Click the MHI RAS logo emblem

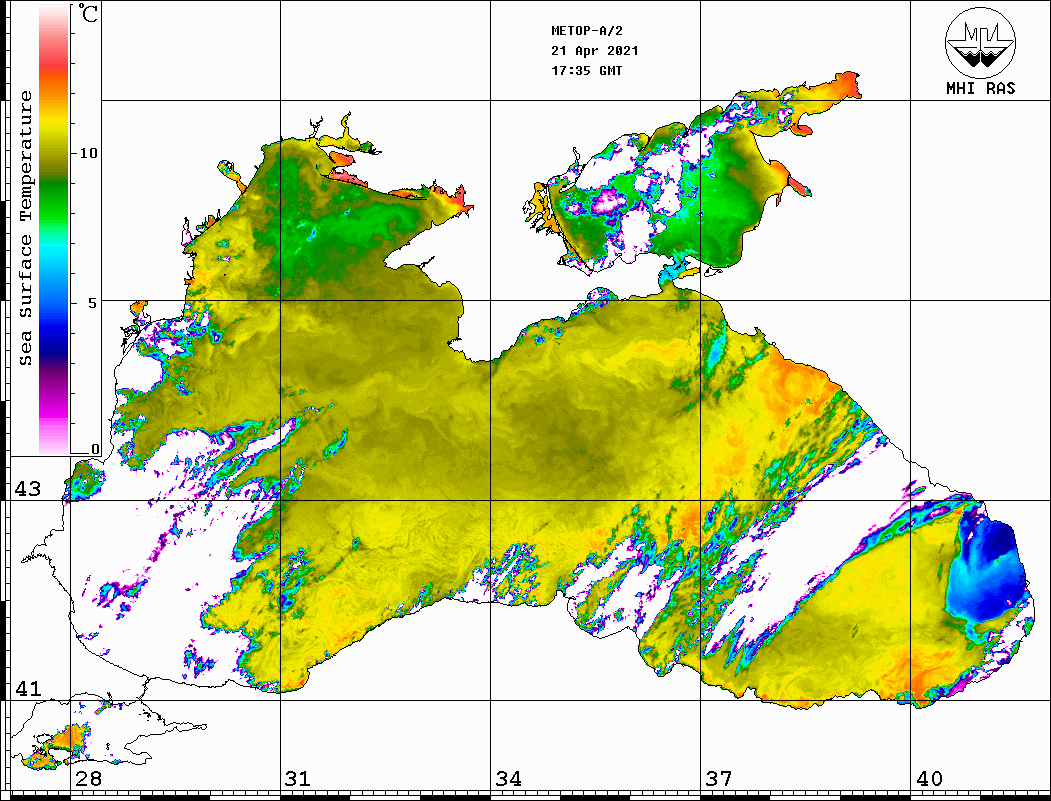point(981,42)
